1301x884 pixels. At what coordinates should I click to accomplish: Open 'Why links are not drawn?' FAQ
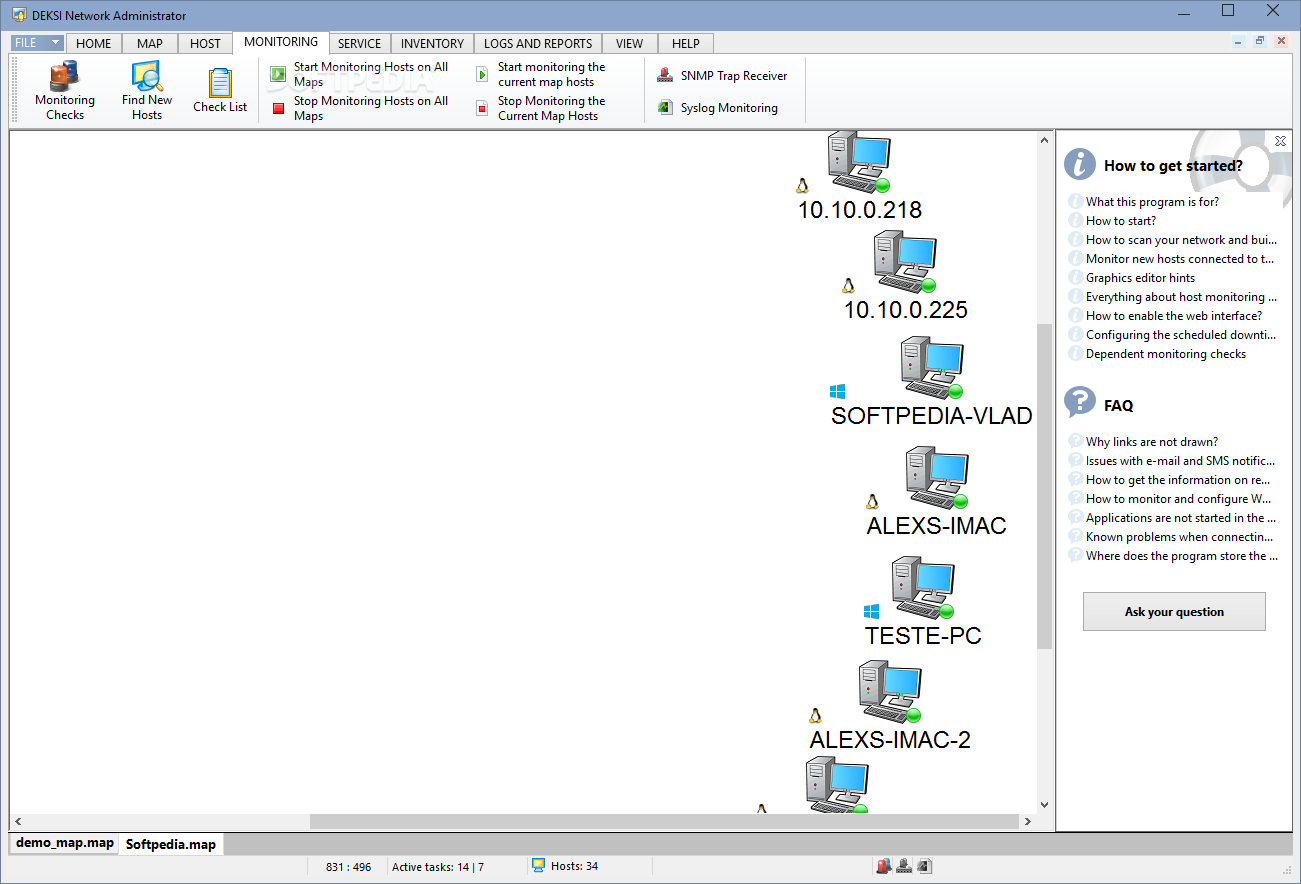pos(1152,441)
